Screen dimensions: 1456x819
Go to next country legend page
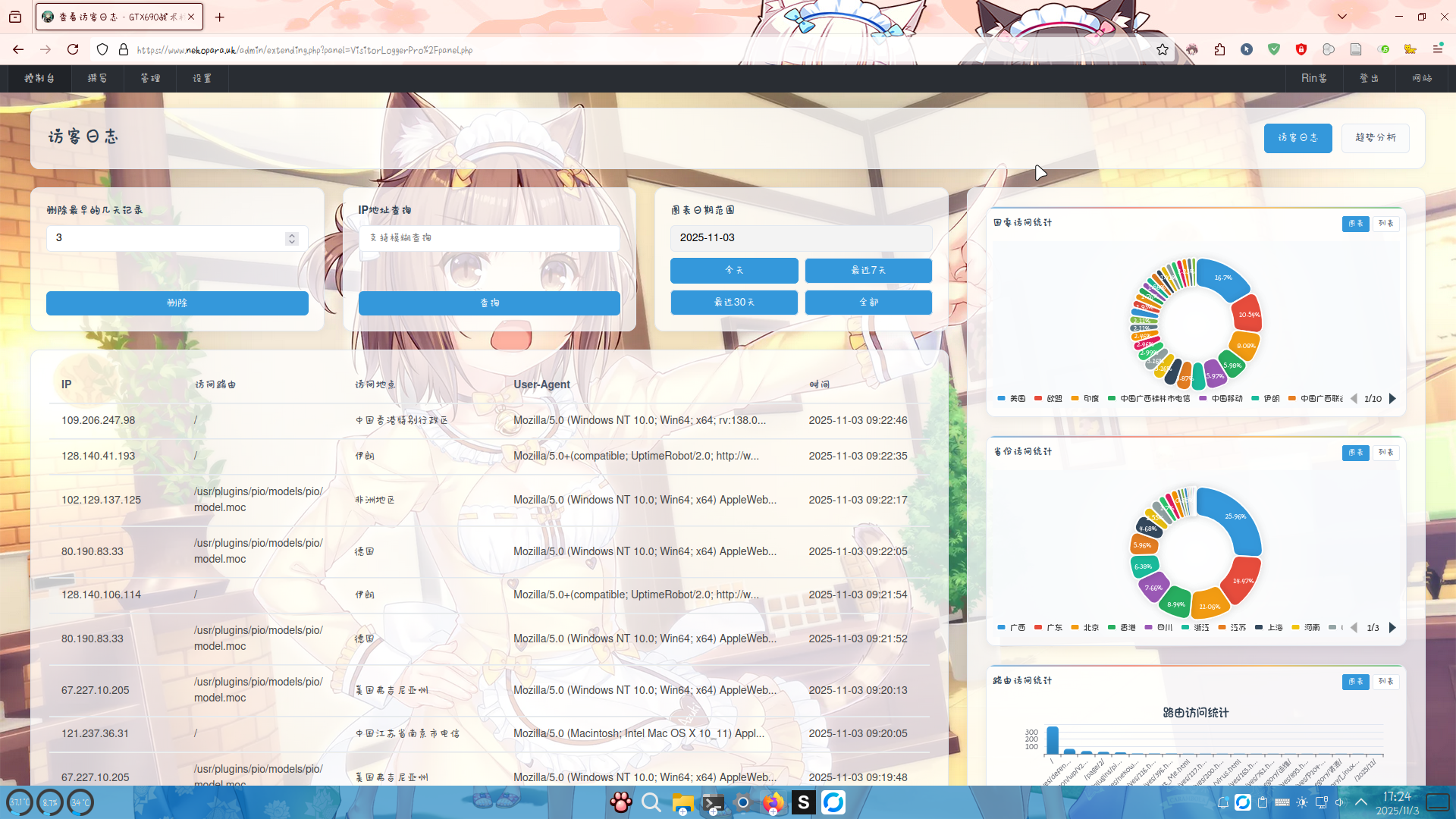tap(1392, 399)
